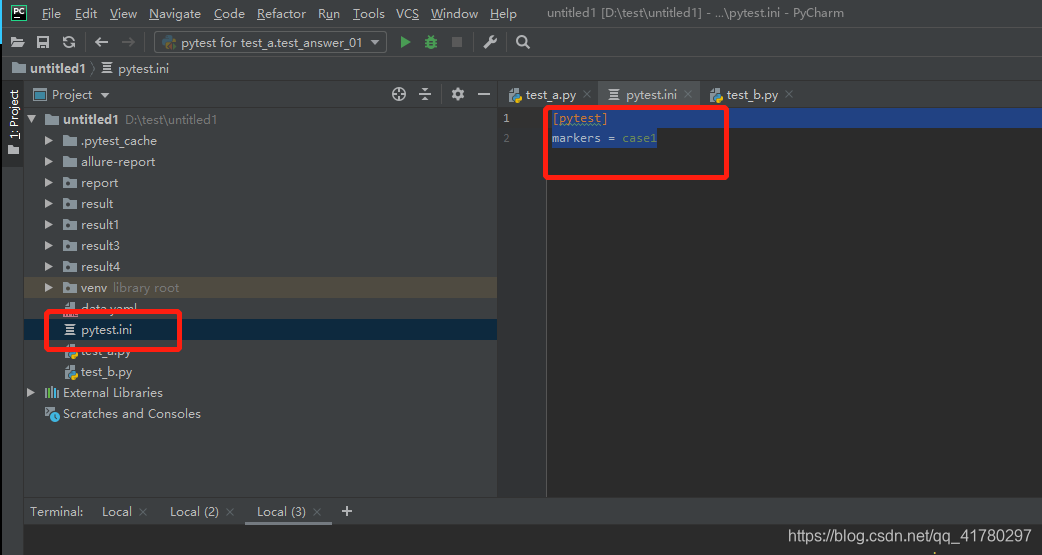Open the Run menu
The image size is (1042, 555).
[329, 13]
